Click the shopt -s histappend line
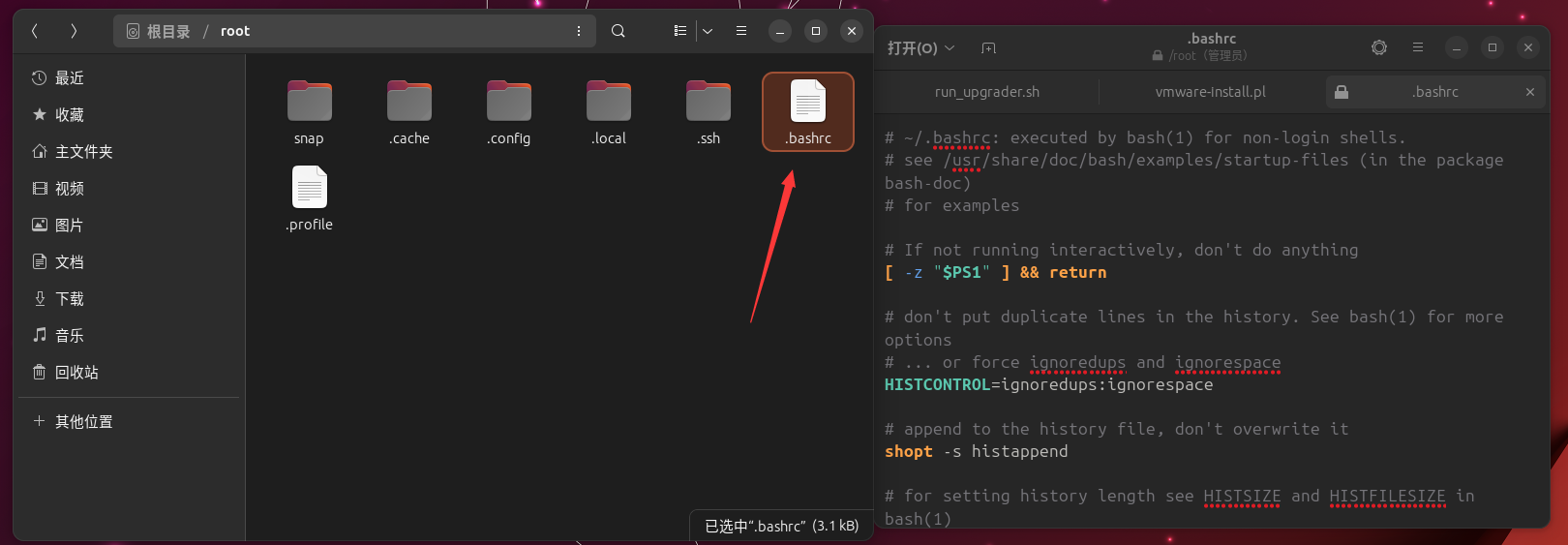Screen dimensions: 1568x545 click(976, 451)
